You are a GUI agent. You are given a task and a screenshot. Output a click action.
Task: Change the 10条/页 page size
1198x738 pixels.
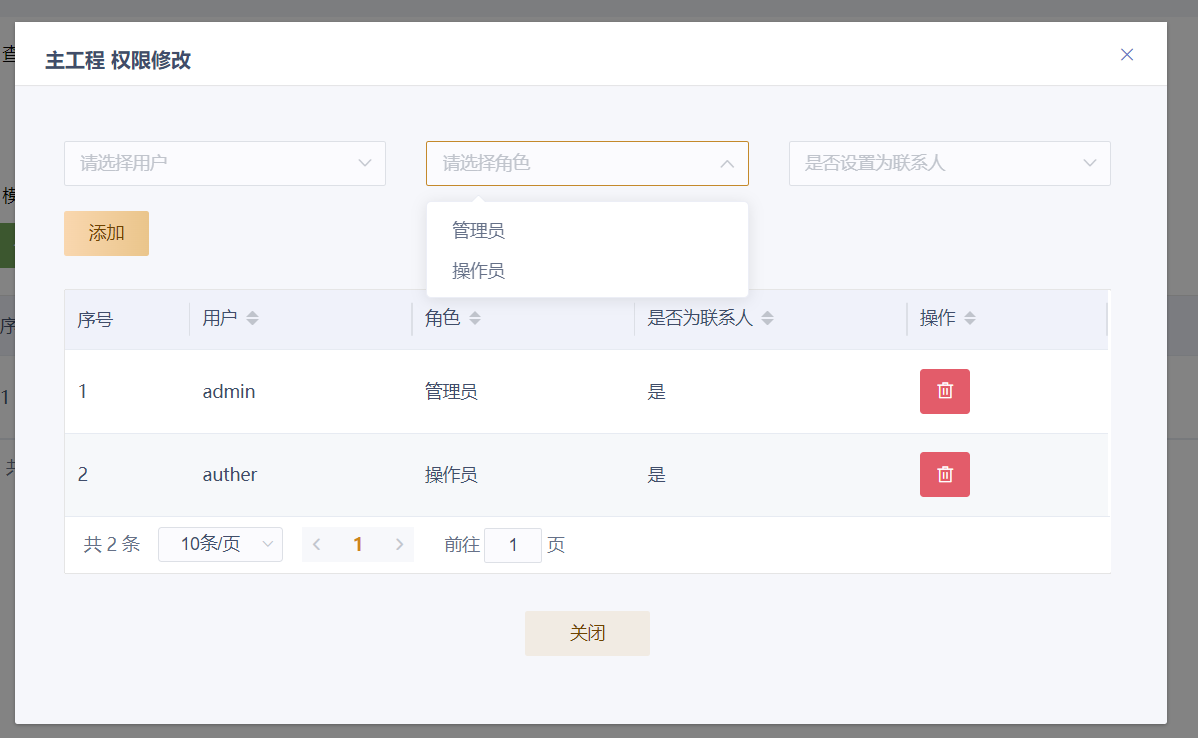pyautogui.click(x=220, y=544)
